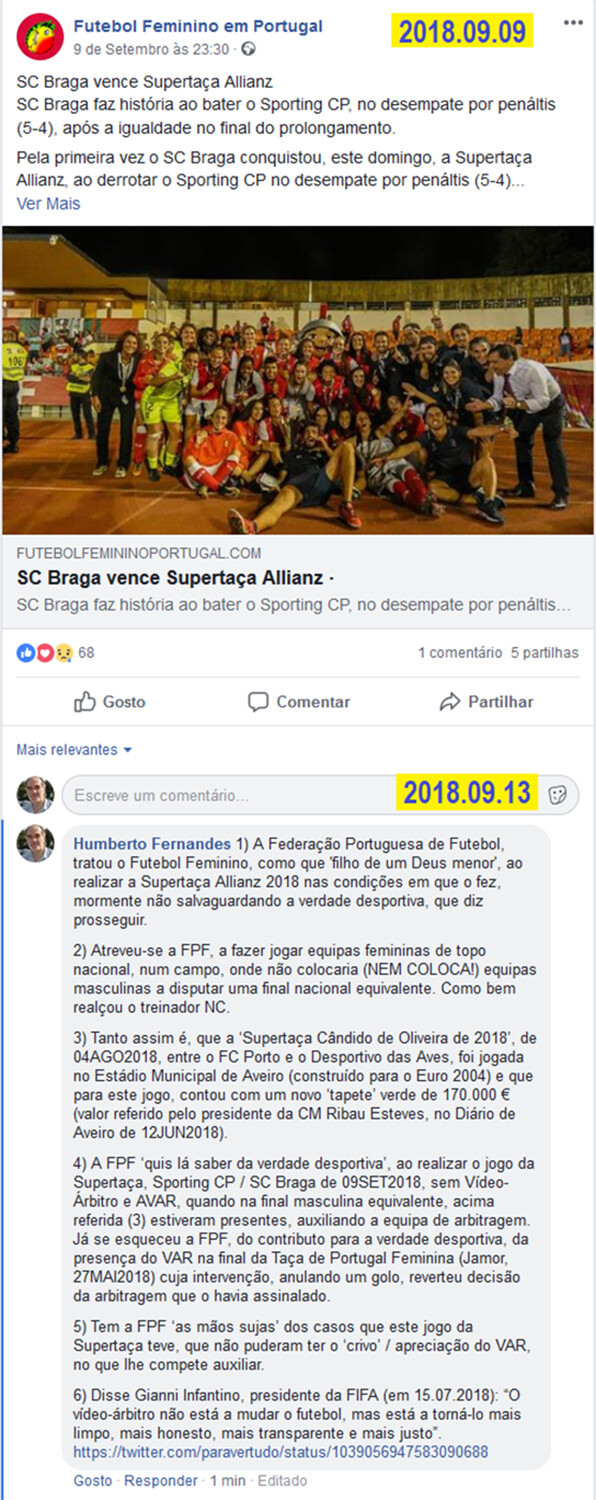This screenshot has width=596, height=1500.
Task: Click the Partilhar share arrow button
Action: click(x=487, y=702)
